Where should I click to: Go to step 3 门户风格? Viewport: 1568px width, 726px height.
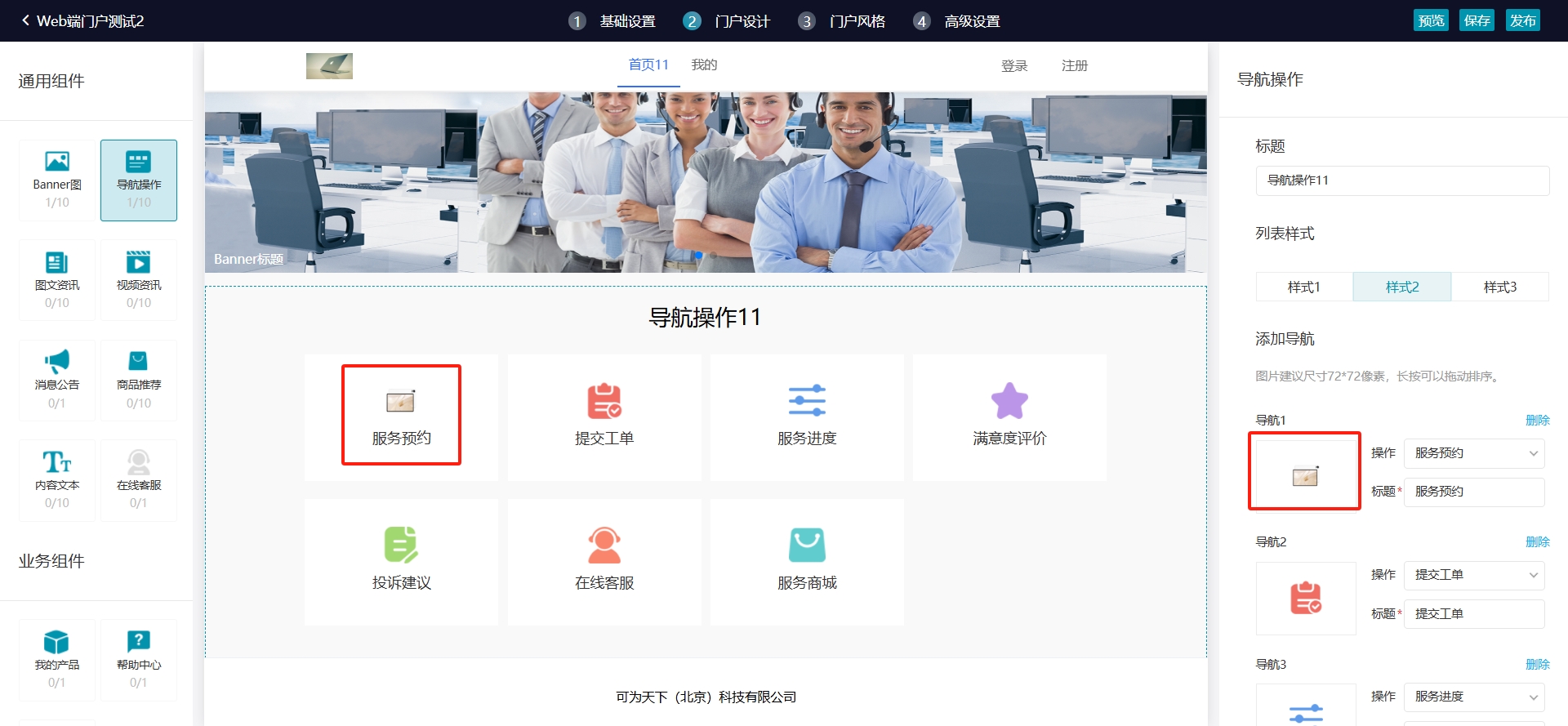pyautogui.click(x=842, y=21)
